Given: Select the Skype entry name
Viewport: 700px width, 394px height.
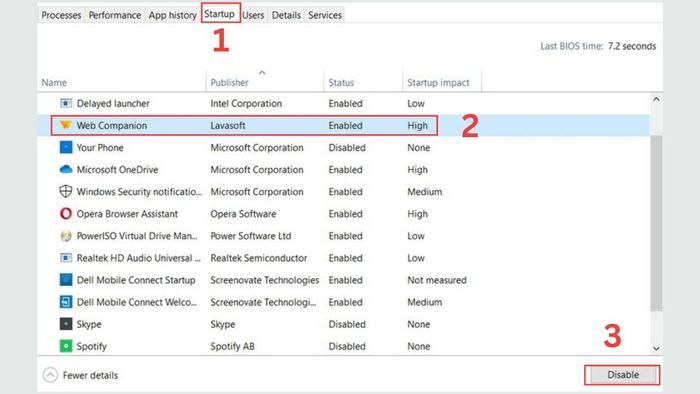Looking at the screenshot, I should pos(89,324).
